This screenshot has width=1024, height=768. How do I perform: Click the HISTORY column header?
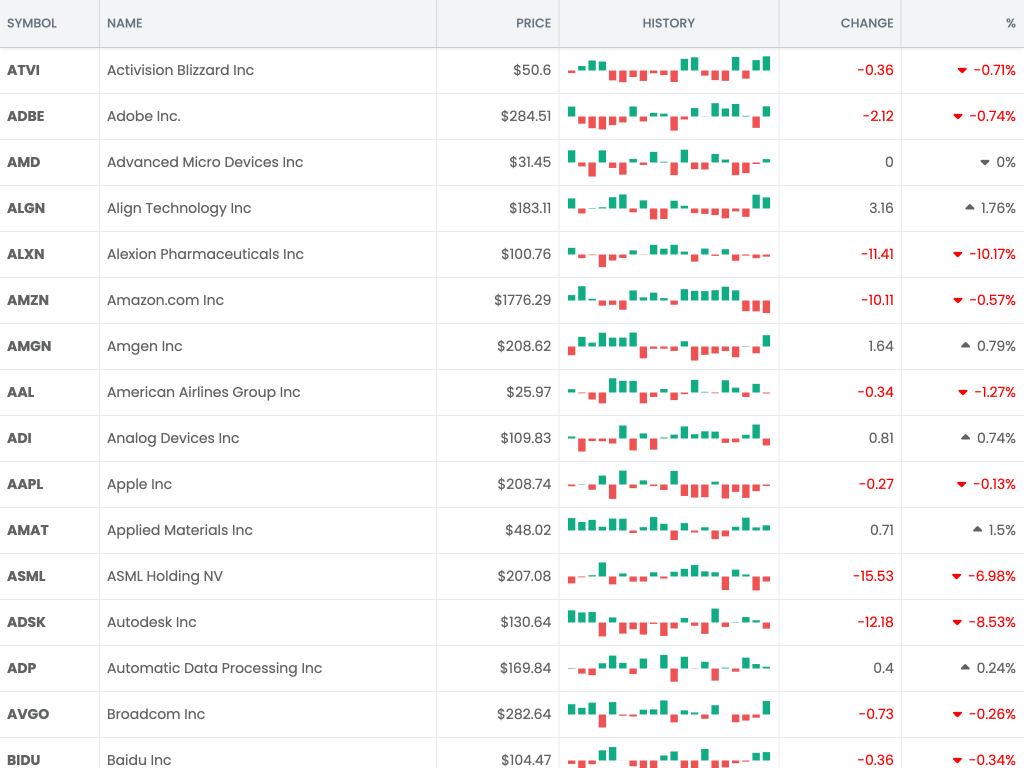668,24
